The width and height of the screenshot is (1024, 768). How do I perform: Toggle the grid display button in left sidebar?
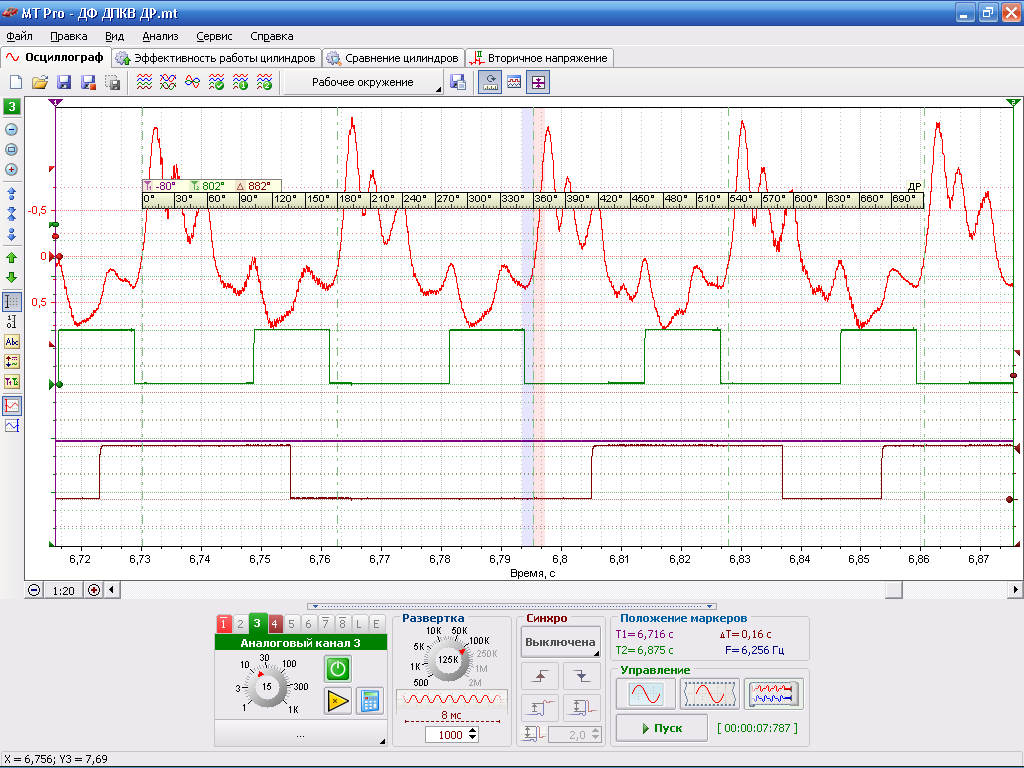(12, 302)
